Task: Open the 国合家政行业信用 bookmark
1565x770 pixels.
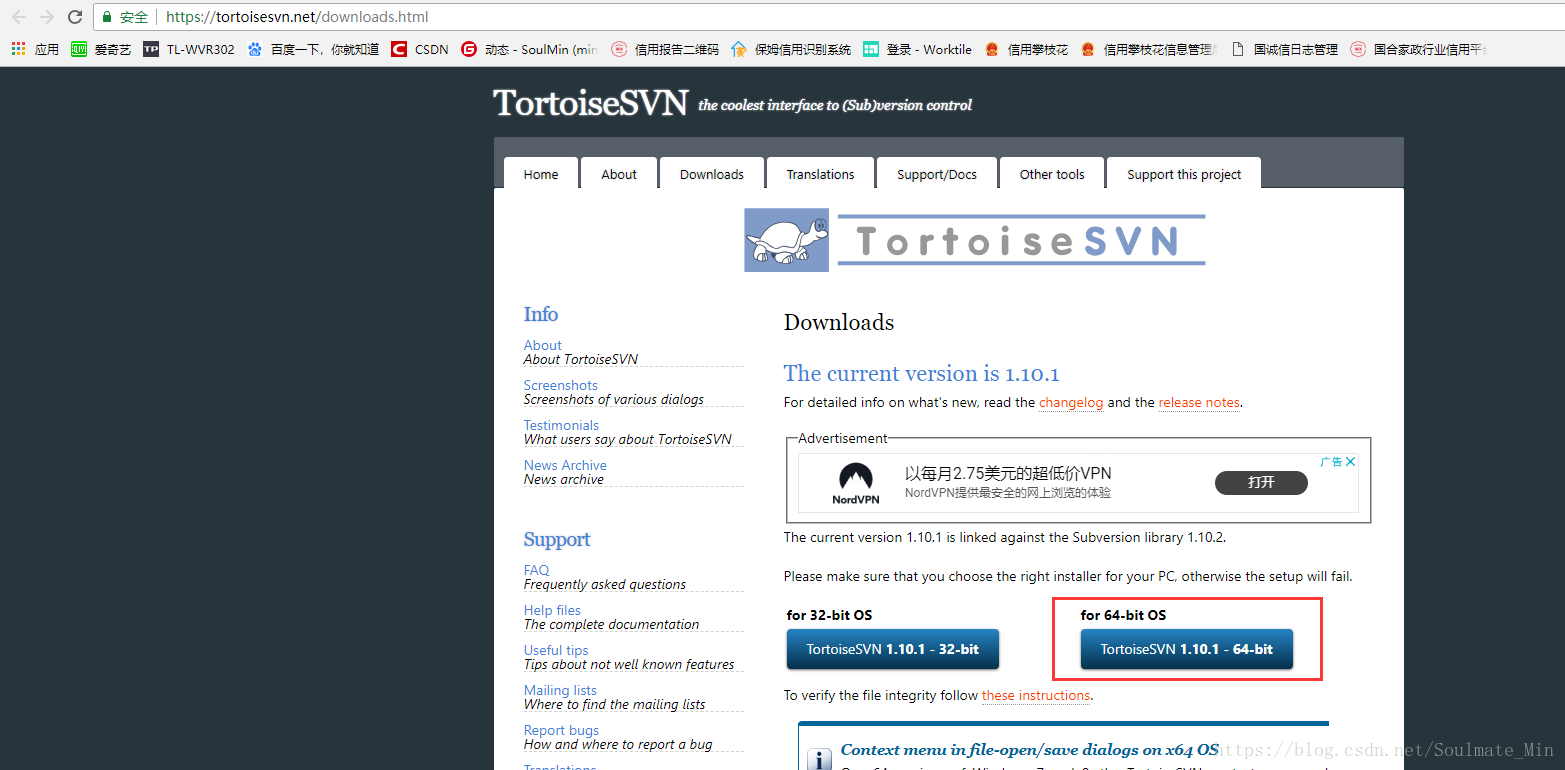Action: point(1418,49)
